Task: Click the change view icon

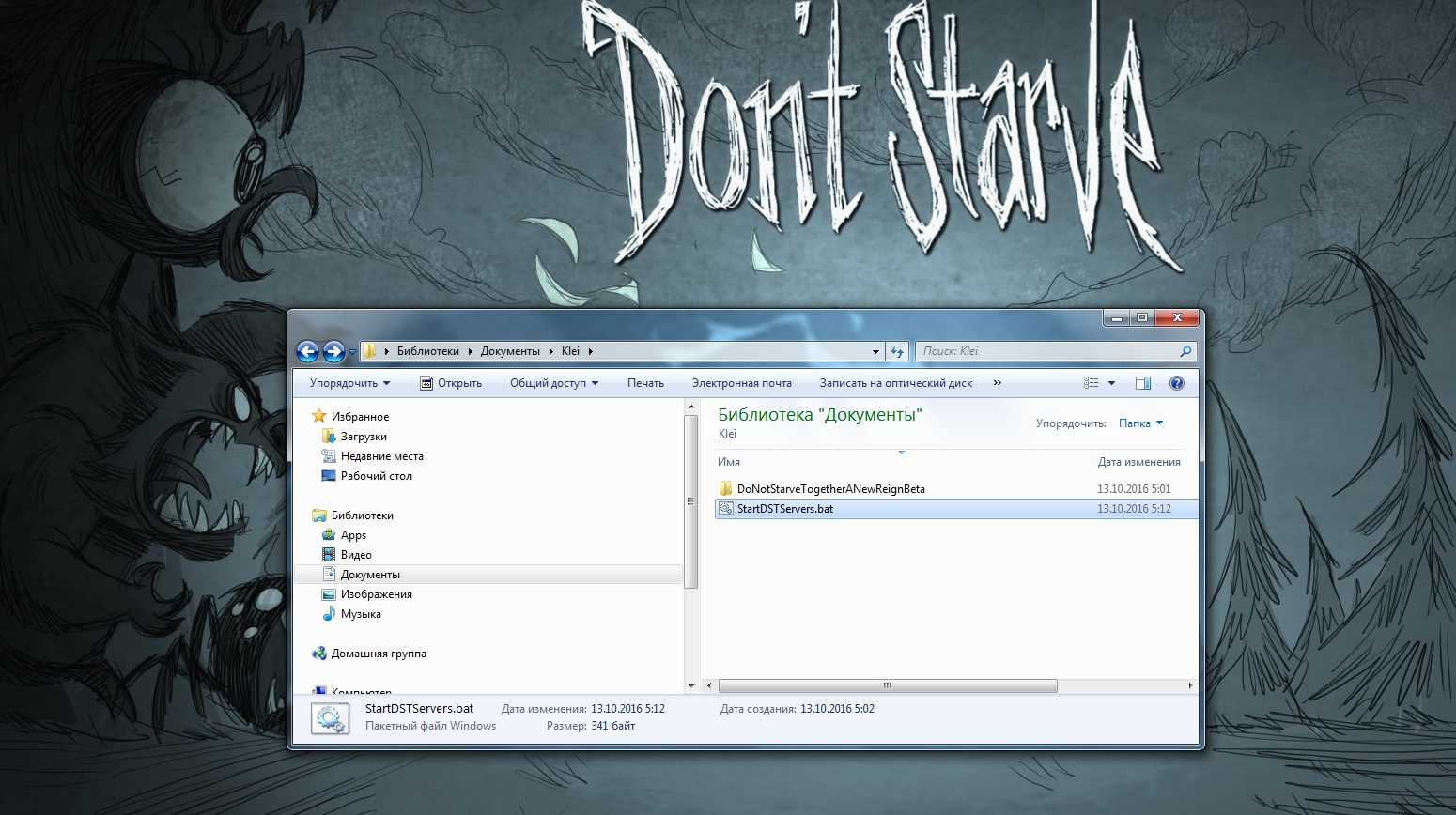Action: click(1092, 383)
